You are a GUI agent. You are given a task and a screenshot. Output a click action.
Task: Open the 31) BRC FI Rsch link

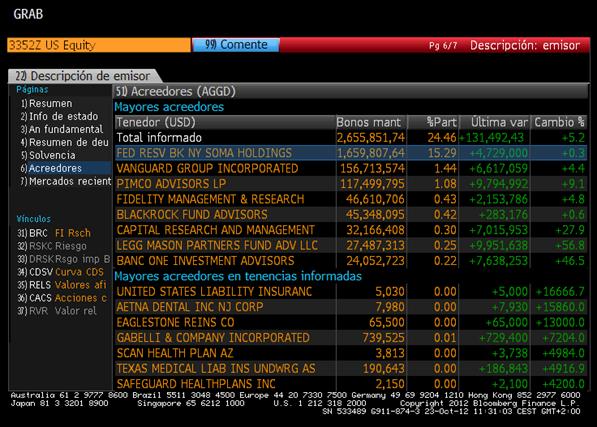click(x=54, y=233)
